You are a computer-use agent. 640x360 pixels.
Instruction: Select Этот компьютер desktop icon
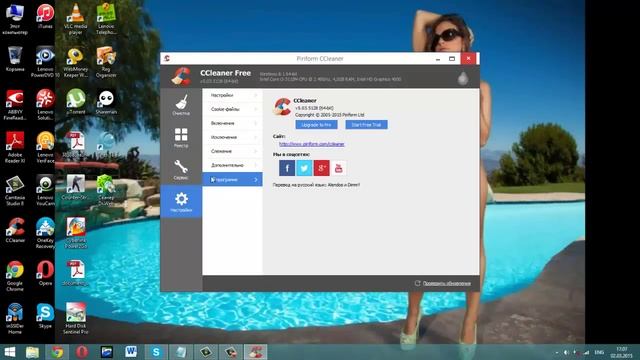pos(15,19)
